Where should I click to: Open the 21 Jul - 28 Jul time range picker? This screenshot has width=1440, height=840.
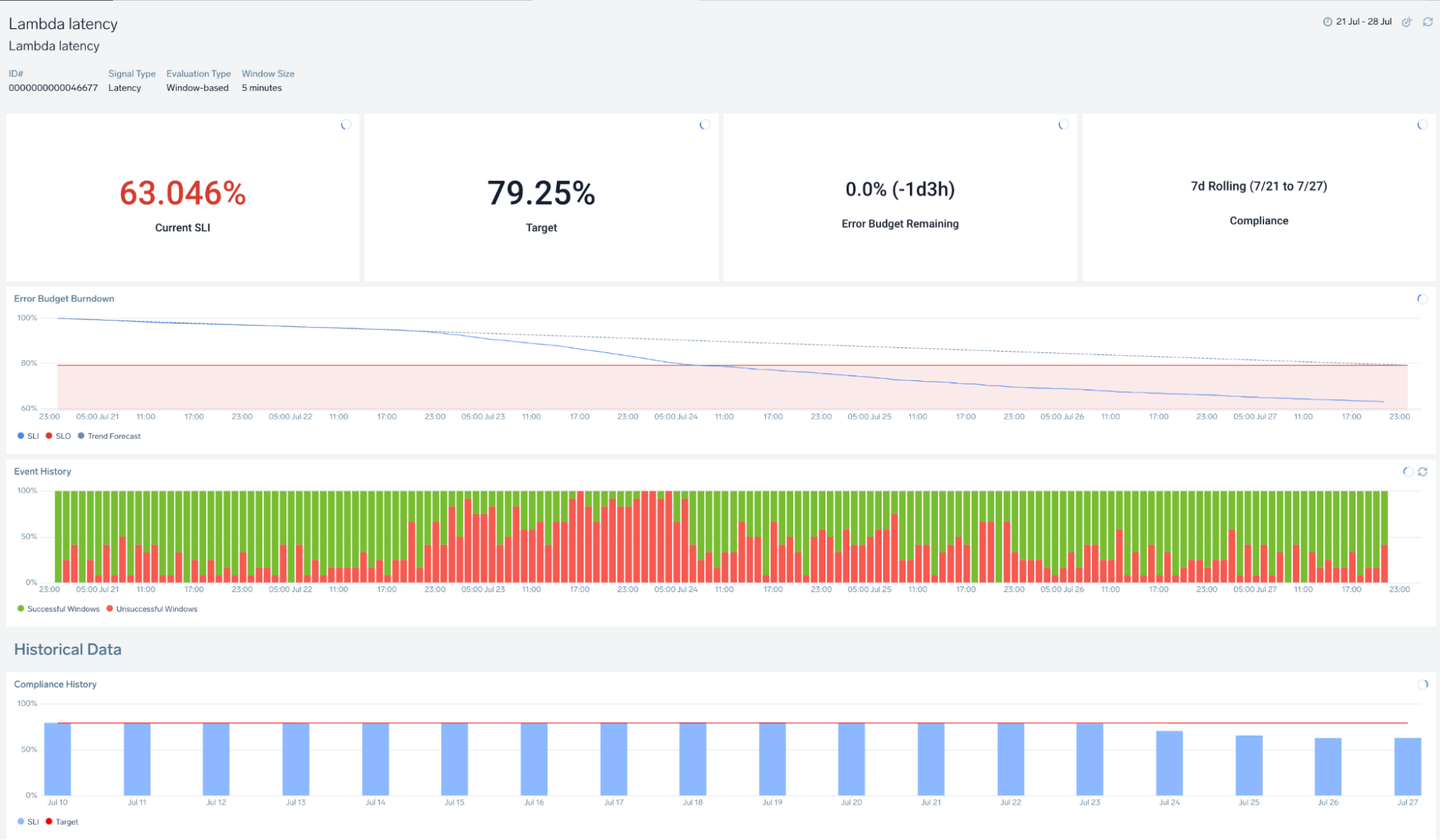tap(1363, 22)
